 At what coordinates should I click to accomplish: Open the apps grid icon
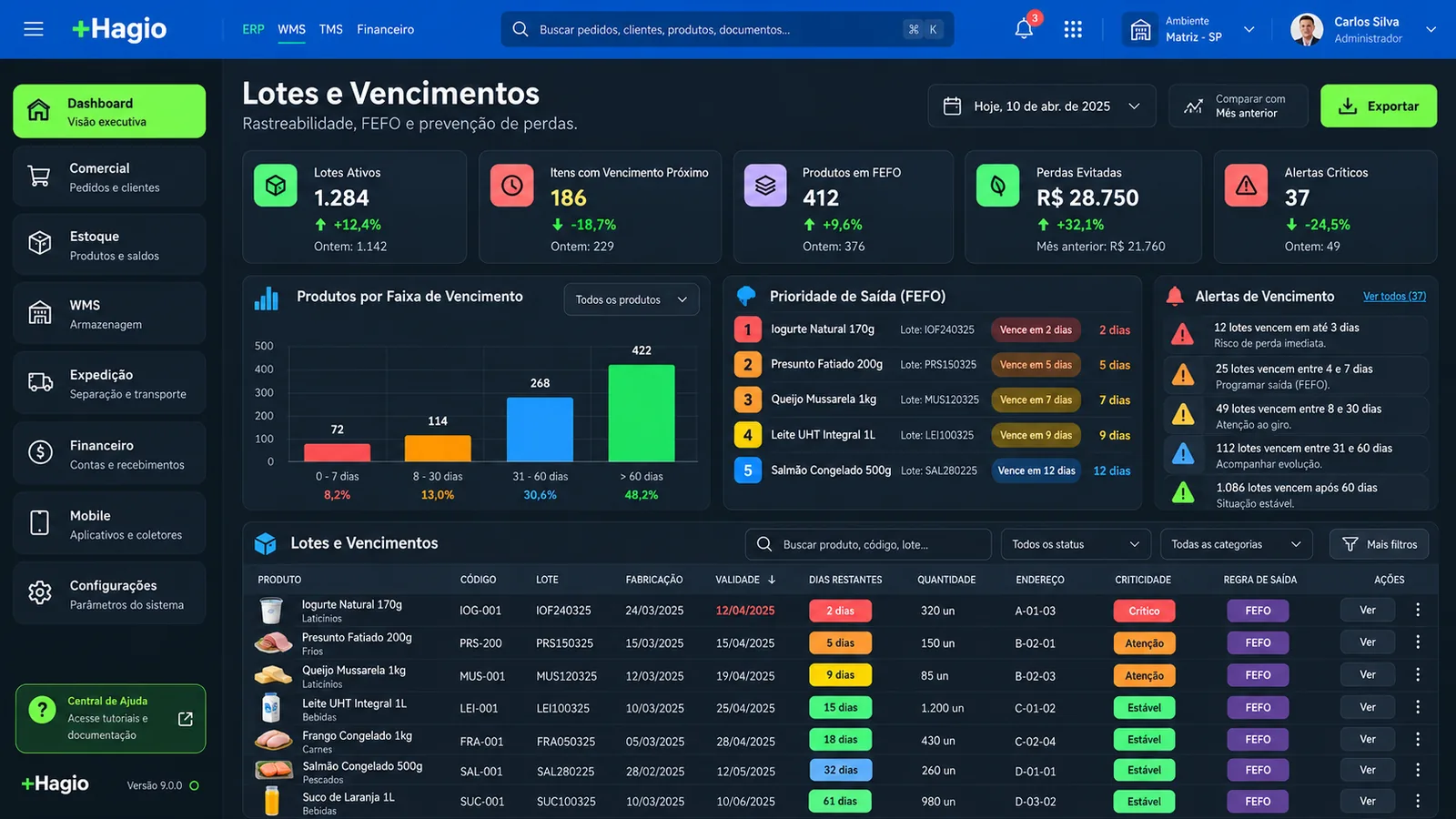[1073, 29]
